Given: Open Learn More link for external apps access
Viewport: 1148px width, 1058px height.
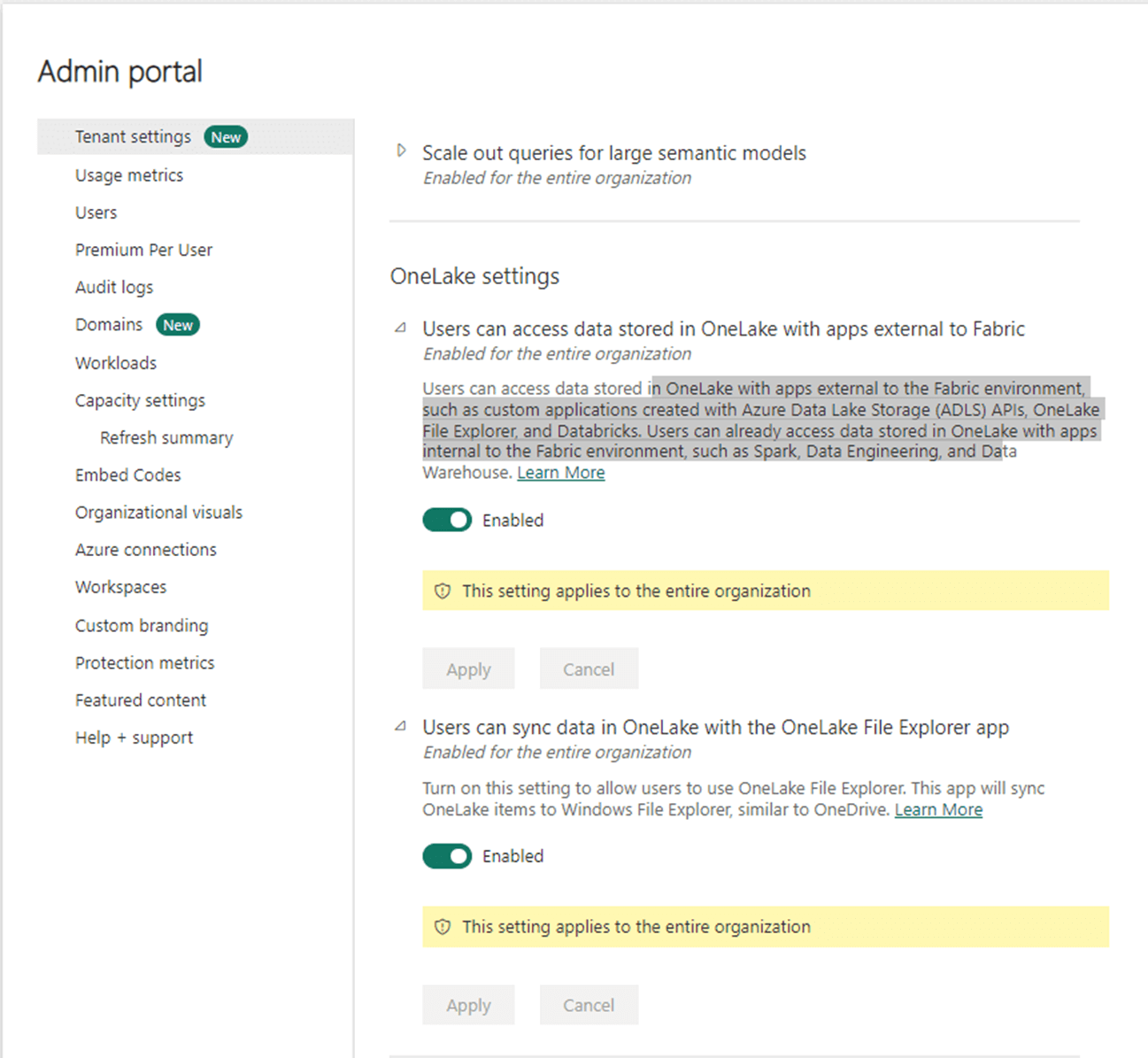Looking at the screenshot, I should coord(561,473).
